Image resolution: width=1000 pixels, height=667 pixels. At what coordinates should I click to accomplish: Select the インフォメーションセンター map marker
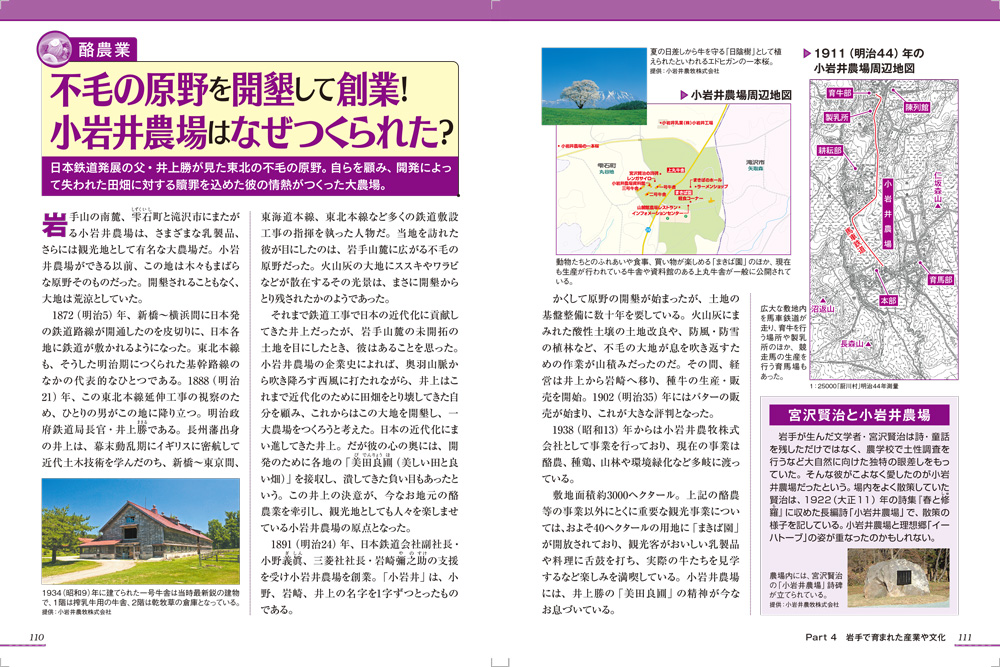point(656,213)
